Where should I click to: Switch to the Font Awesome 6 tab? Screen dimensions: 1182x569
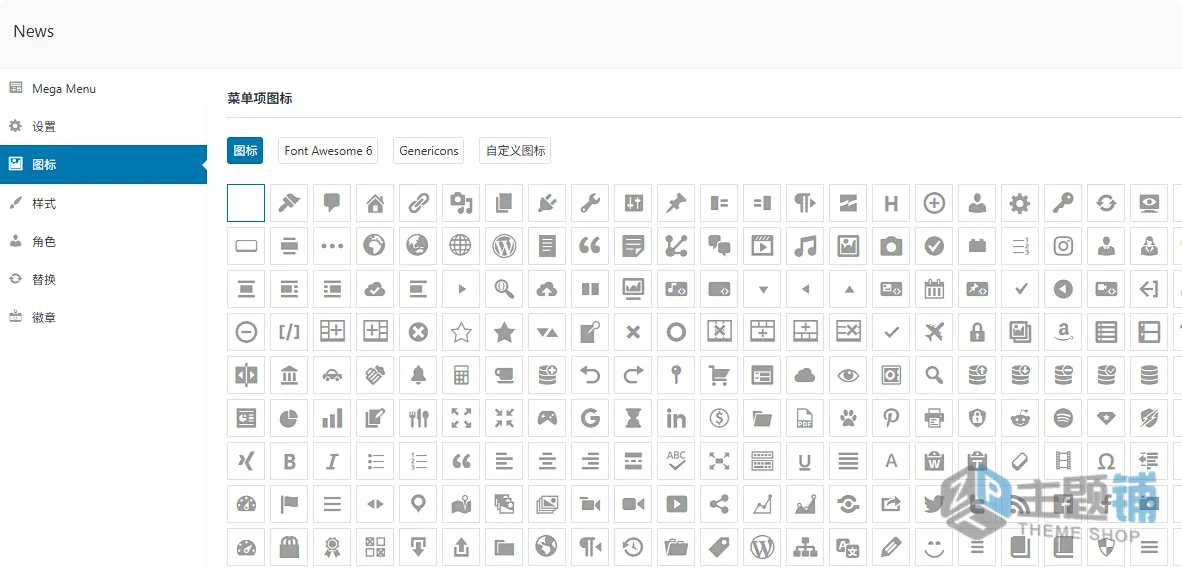point(328,151)
